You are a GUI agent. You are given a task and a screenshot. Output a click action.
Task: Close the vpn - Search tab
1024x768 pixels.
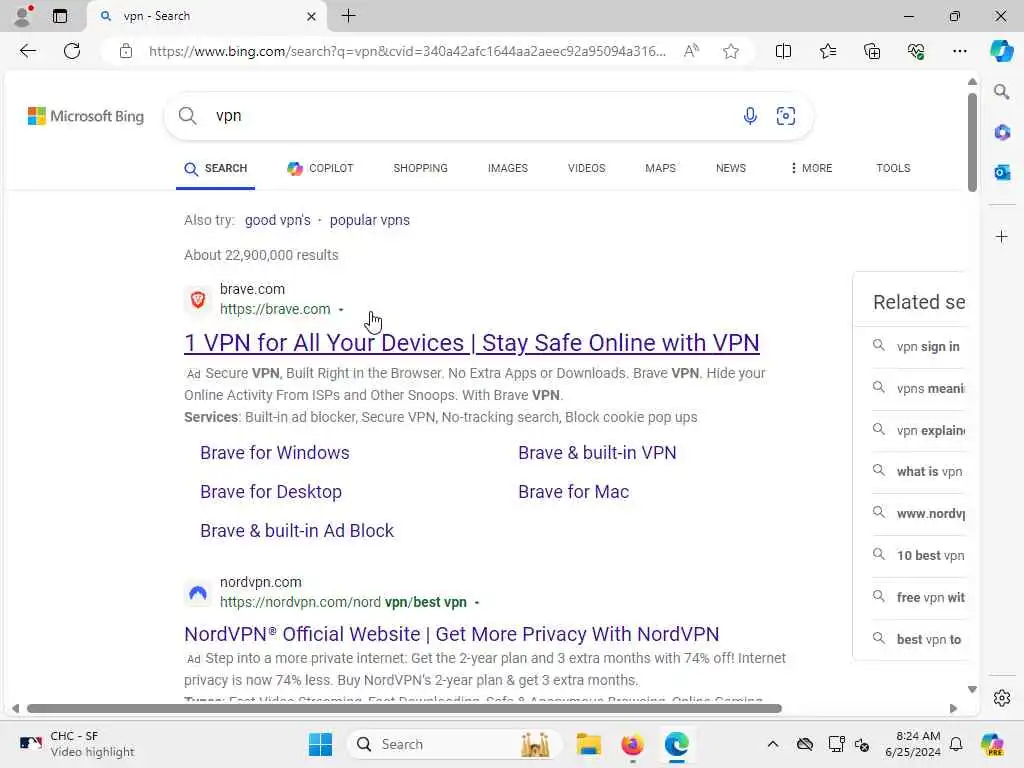click(312, 16)
